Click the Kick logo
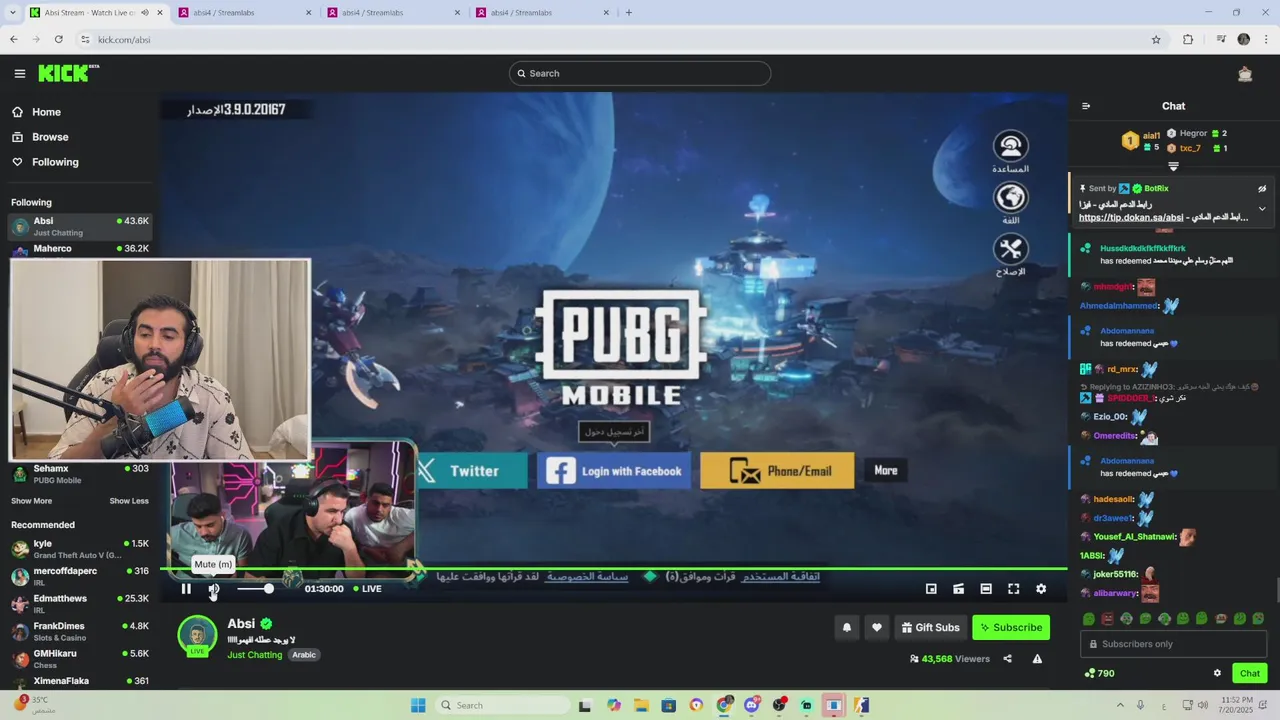This screenshot has width=1280, height=720. coord(68,73)
